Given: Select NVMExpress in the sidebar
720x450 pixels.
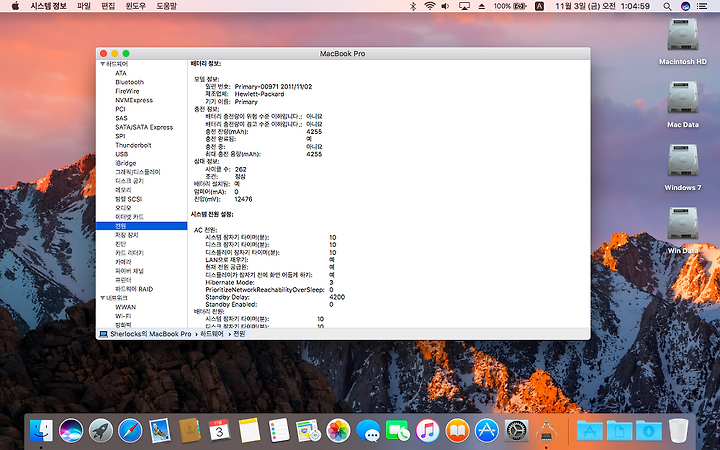Looking at the screenshot, I should coord(134,100).
